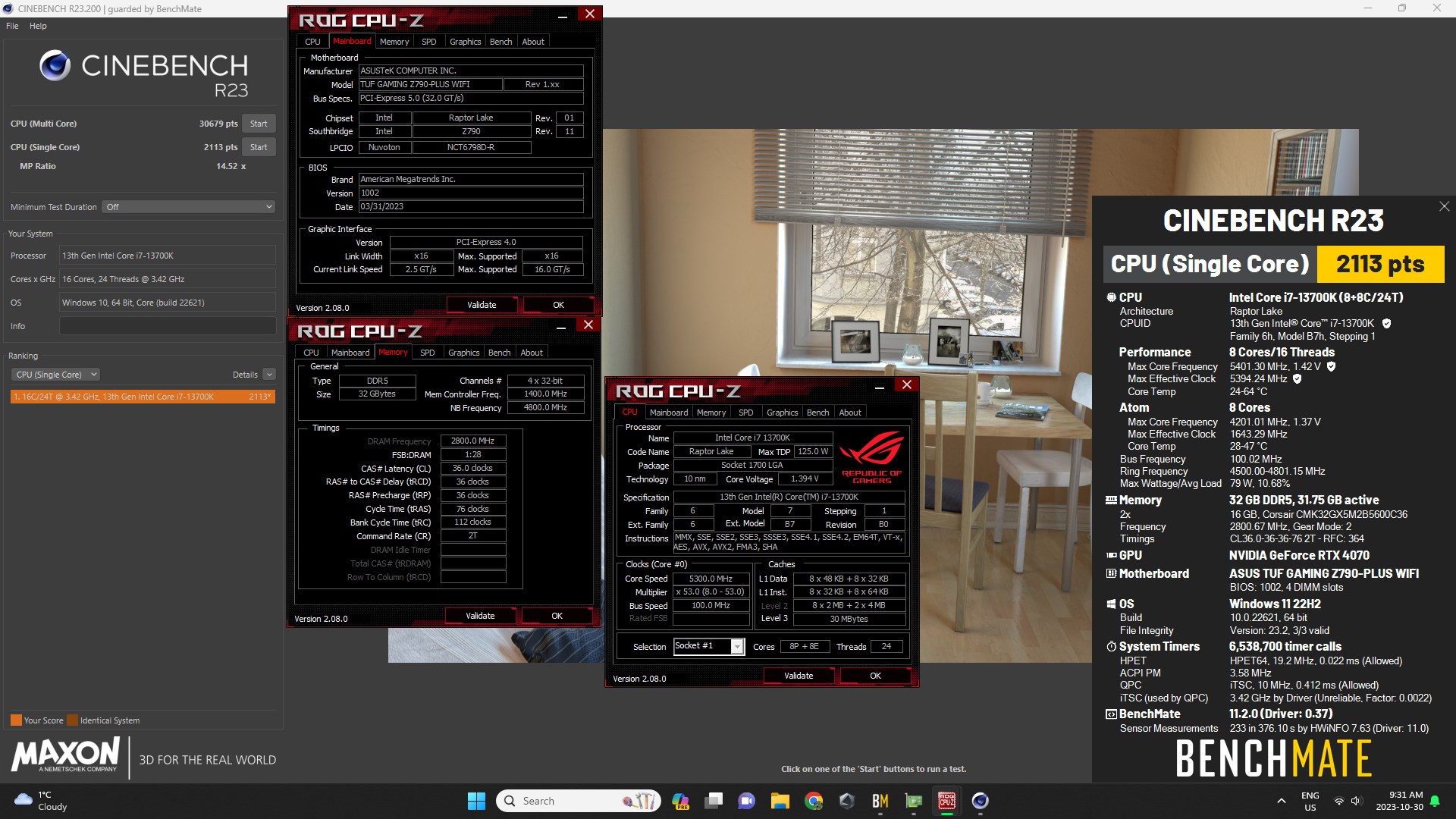Close the BenchMate result overlay panel
The width and height of the screenshot is (1456, 819).
click(1444, 206)
